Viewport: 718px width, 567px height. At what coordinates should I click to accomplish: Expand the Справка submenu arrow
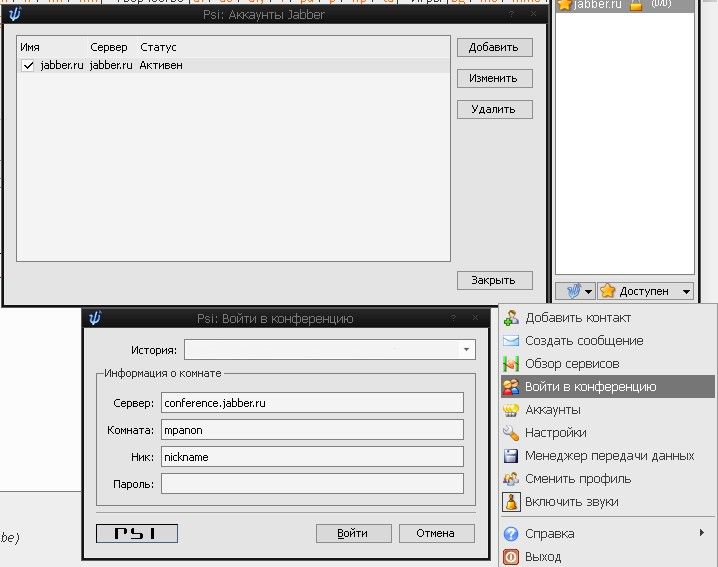702,532
